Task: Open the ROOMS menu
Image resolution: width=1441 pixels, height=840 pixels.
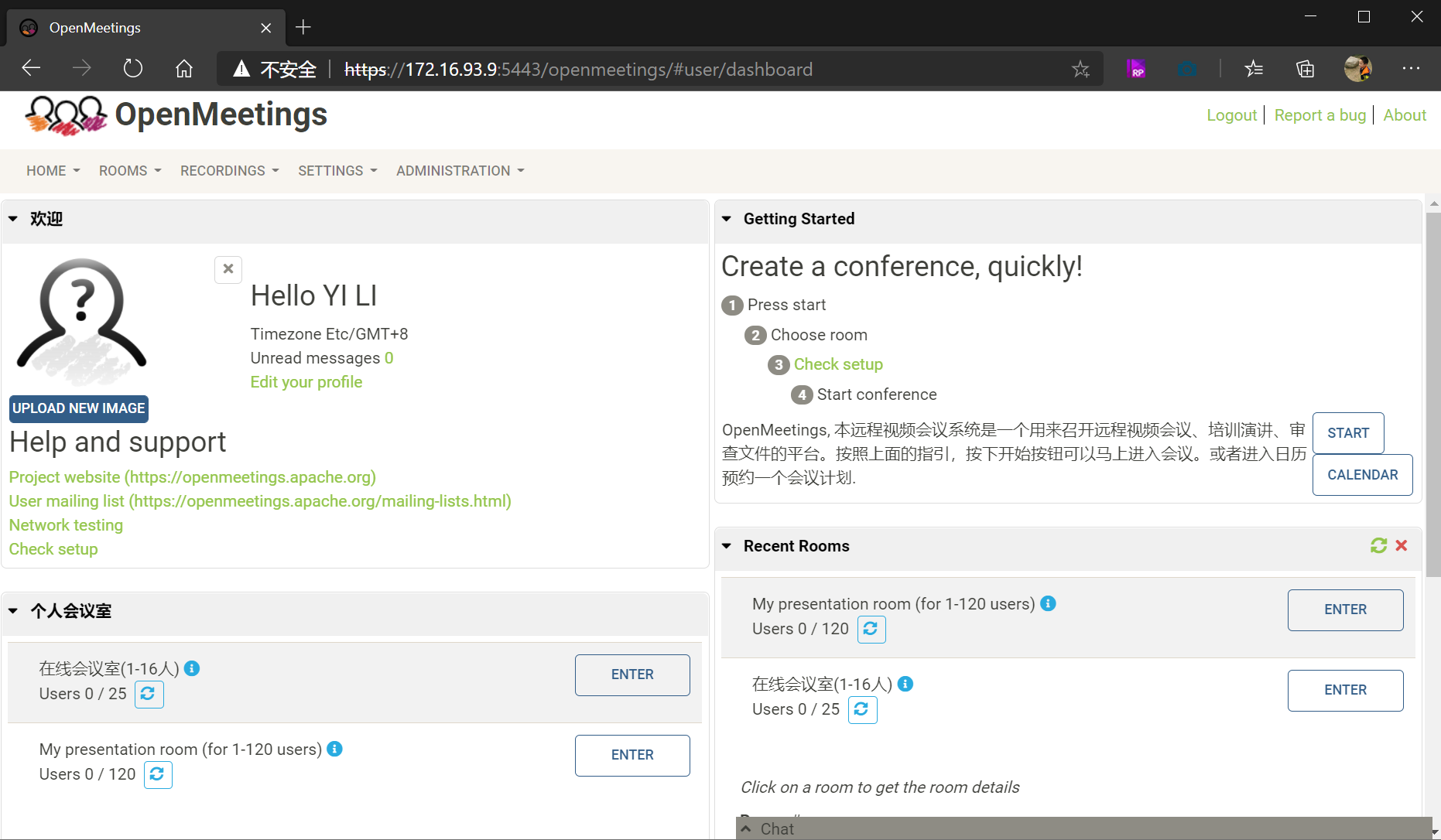Action: coord(129,171)
